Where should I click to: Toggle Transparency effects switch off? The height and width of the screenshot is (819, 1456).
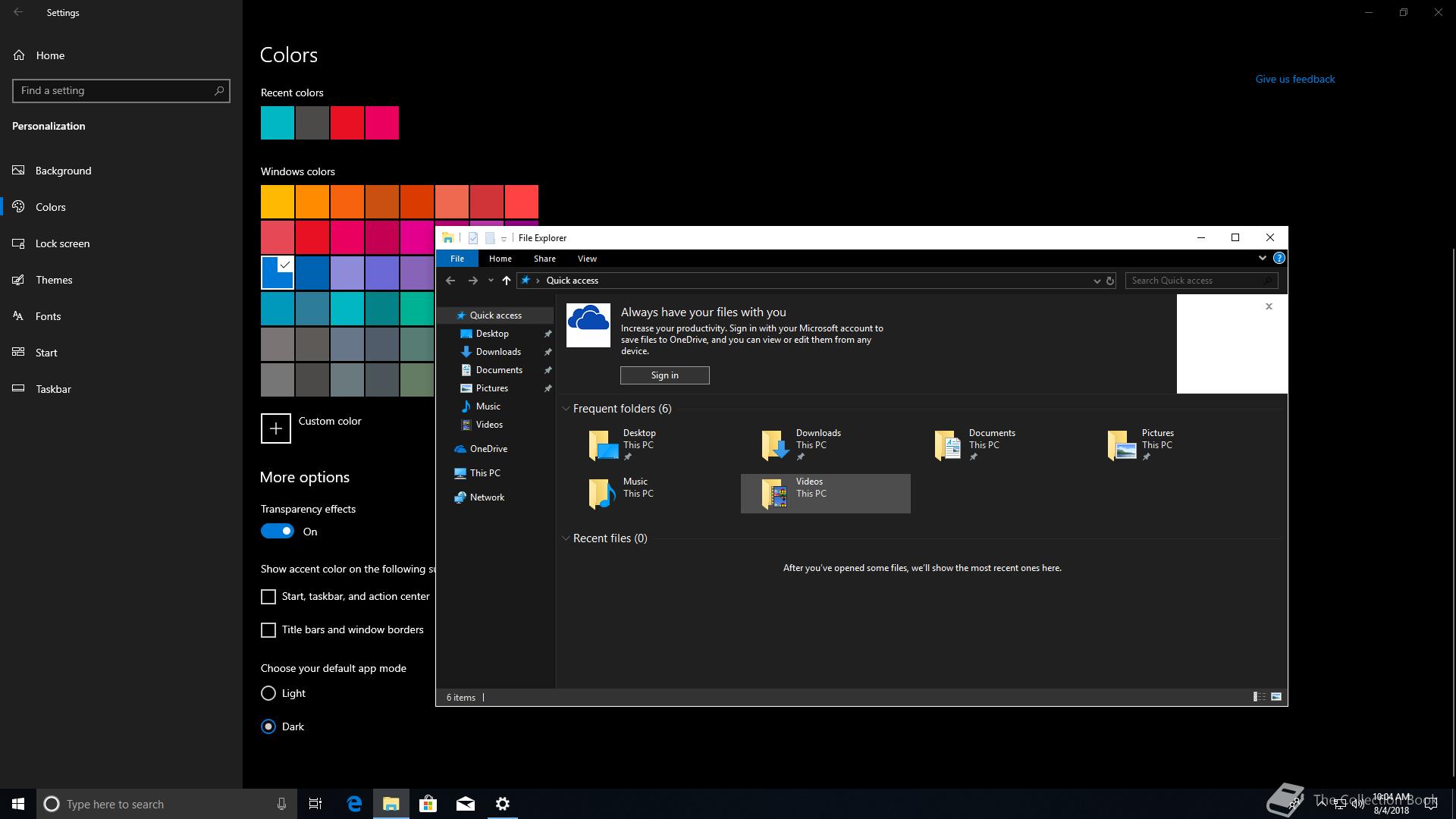point(278,532)
